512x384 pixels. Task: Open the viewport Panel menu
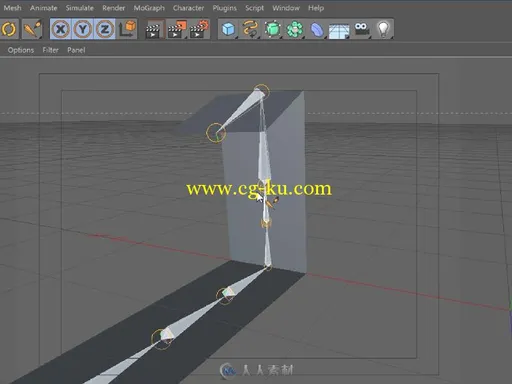(x=76, y=50)
